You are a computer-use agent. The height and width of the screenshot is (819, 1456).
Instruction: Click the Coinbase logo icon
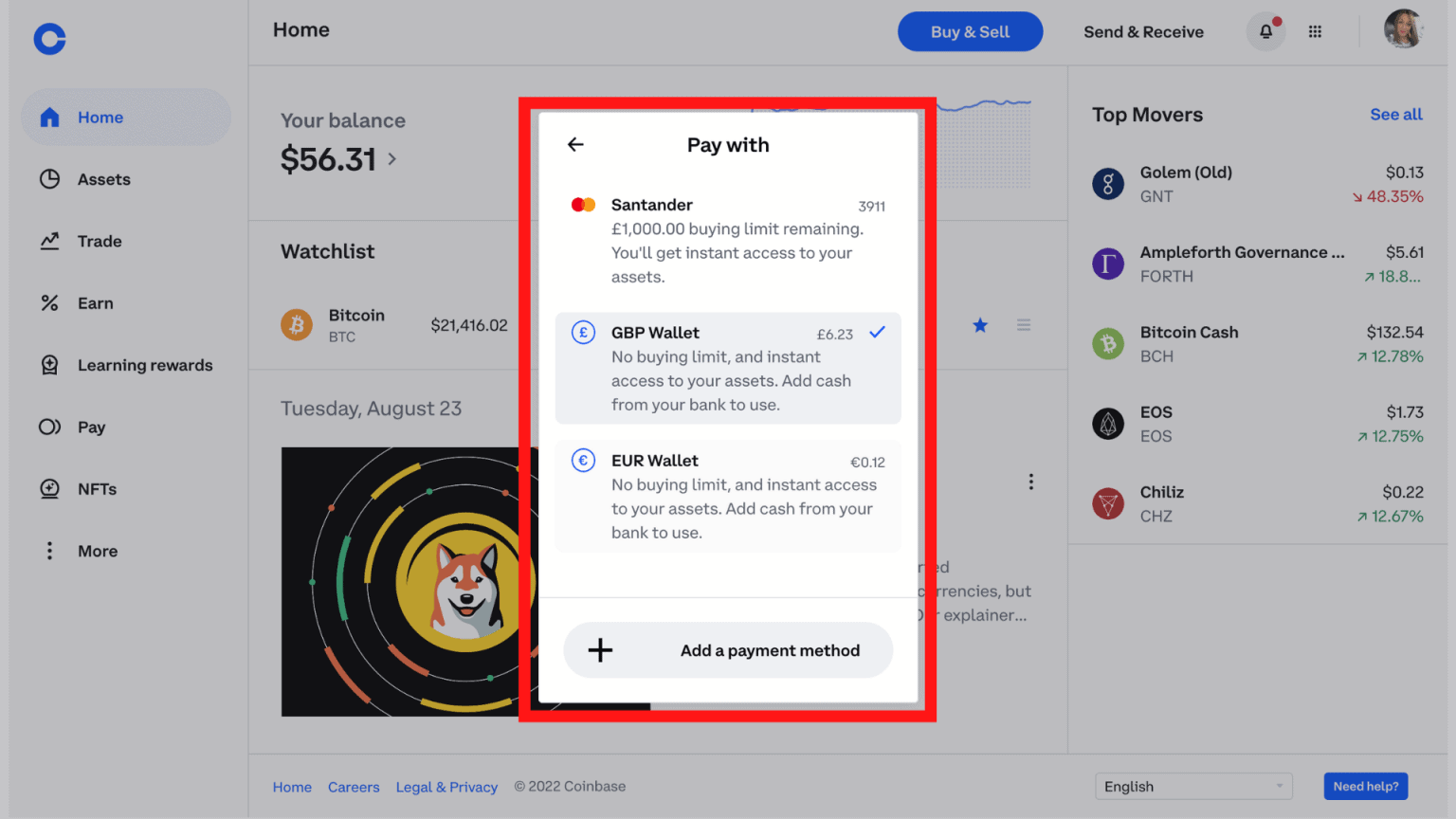tap(49, 39)
